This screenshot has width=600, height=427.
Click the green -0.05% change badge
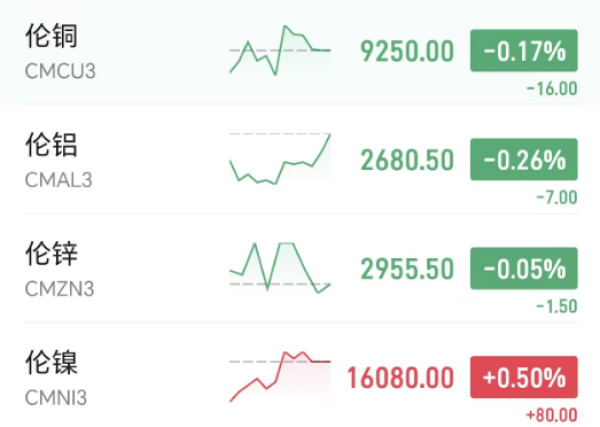tap(524, 268)
